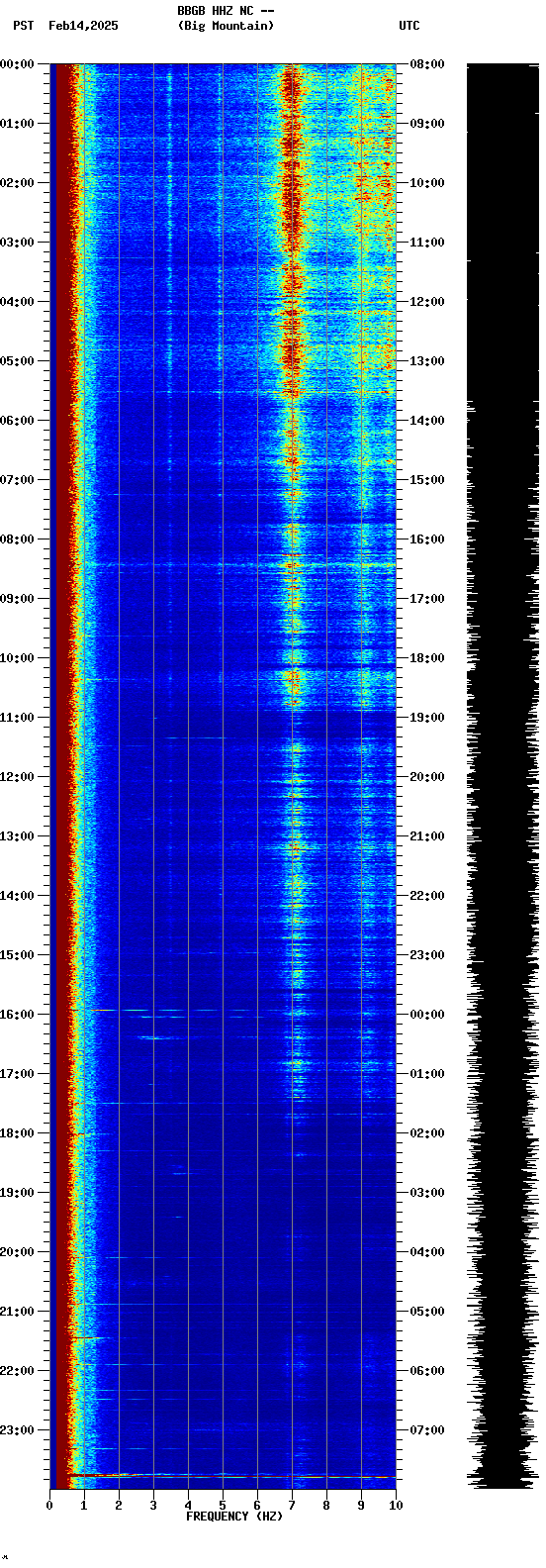Click UTC time label 19:00 on right
This screenshot has height=1568, width=546.
click(427, 718)
